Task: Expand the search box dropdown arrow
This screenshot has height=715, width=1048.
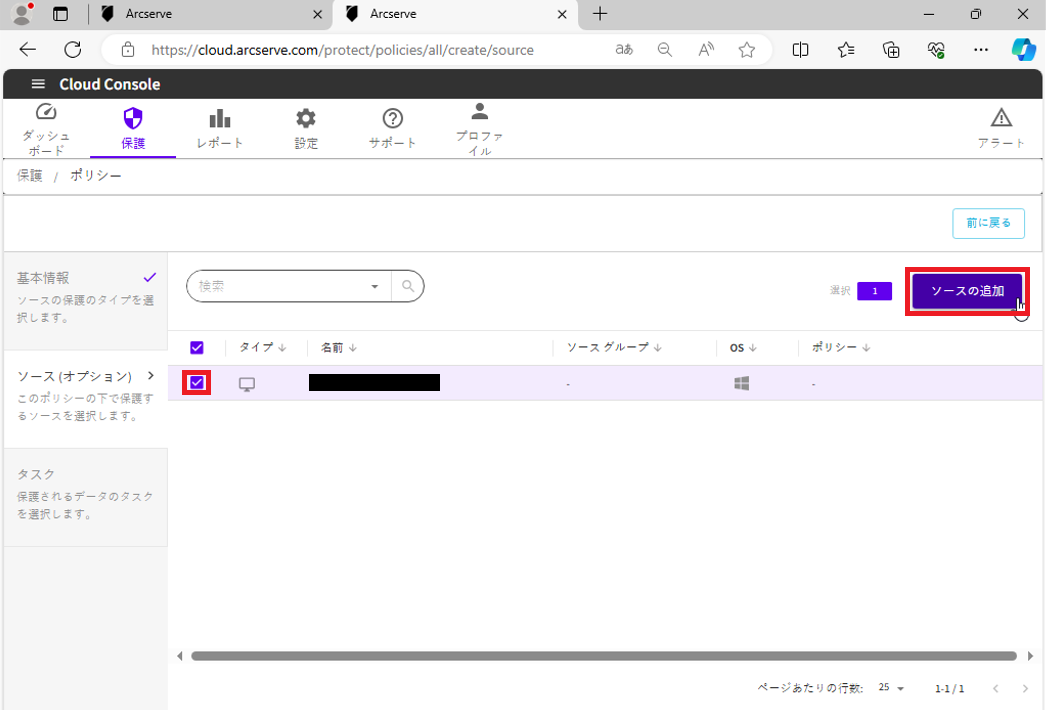Action: tap(375, 286)
